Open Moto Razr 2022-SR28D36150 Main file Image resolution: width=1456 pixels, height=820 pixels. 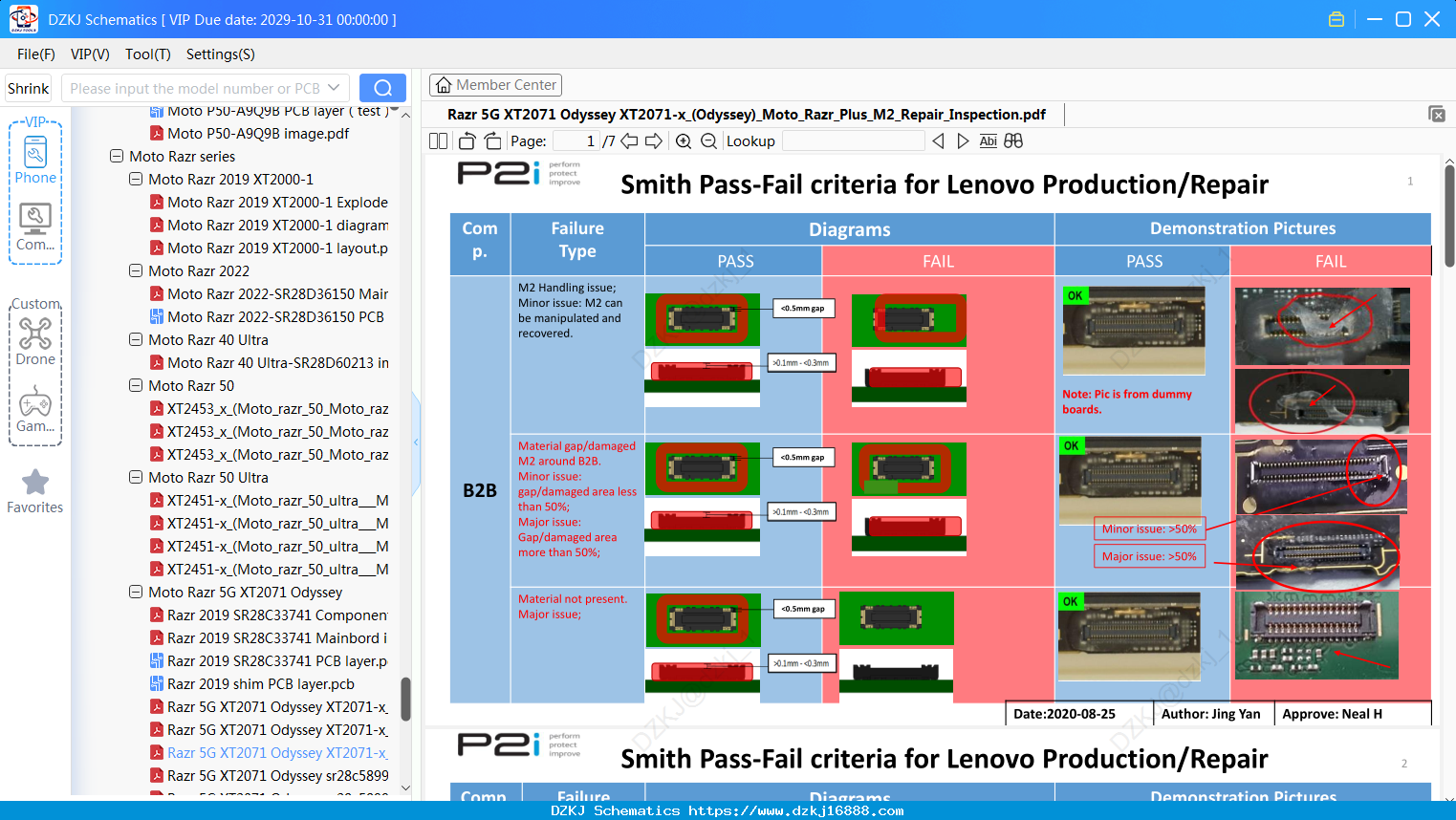tap(269, 294)
